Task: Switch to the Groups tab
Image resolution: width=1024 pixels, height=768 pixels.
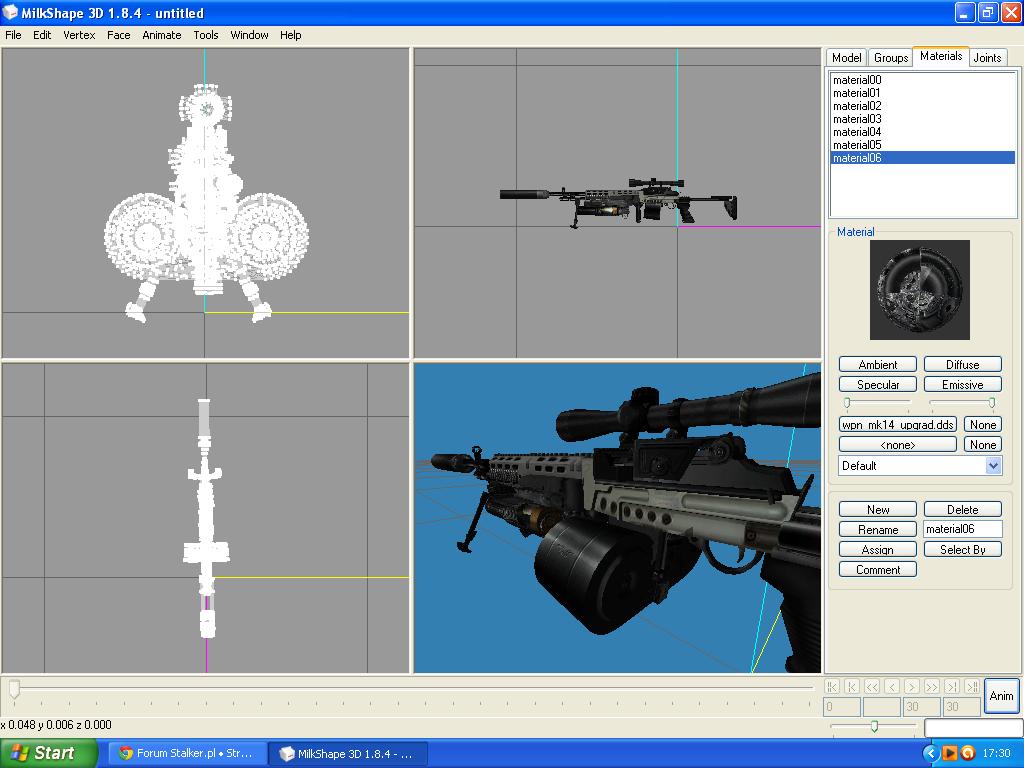Action: tap(890, 58)
